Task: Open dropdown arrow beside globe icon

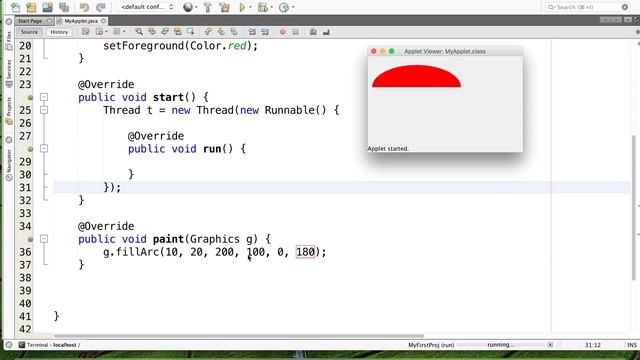Action: [x=196, y=7]
